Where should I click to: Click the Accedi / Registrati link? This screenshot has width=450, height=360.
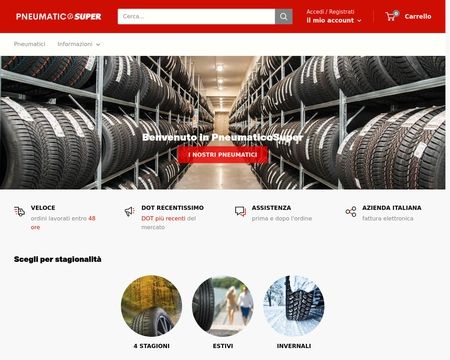point(330,12)
